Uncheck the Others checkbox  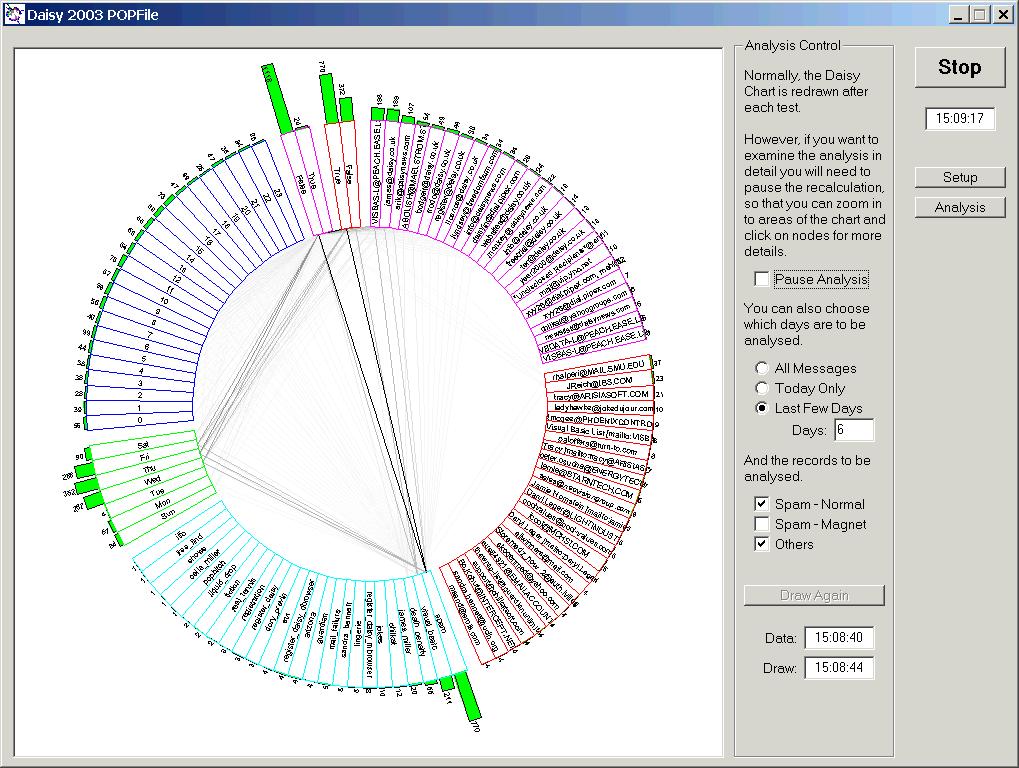click(x=762, y=544)
